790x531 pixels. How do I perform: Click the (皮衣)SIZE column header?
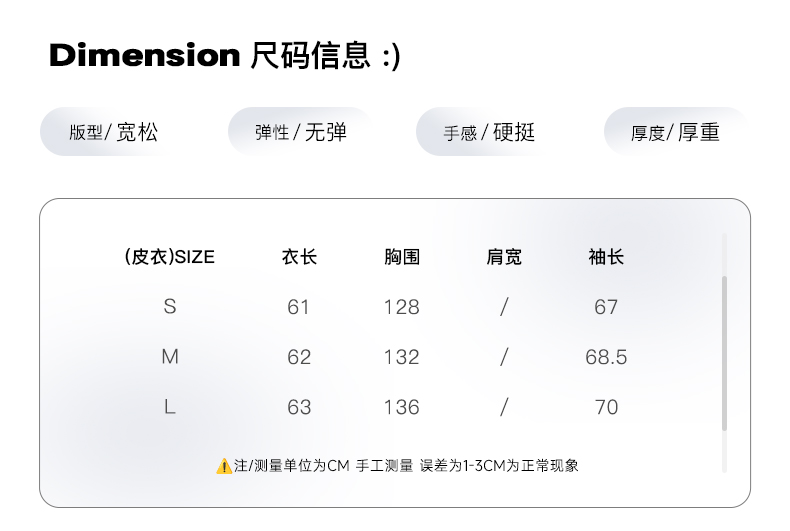pos(169,257)
